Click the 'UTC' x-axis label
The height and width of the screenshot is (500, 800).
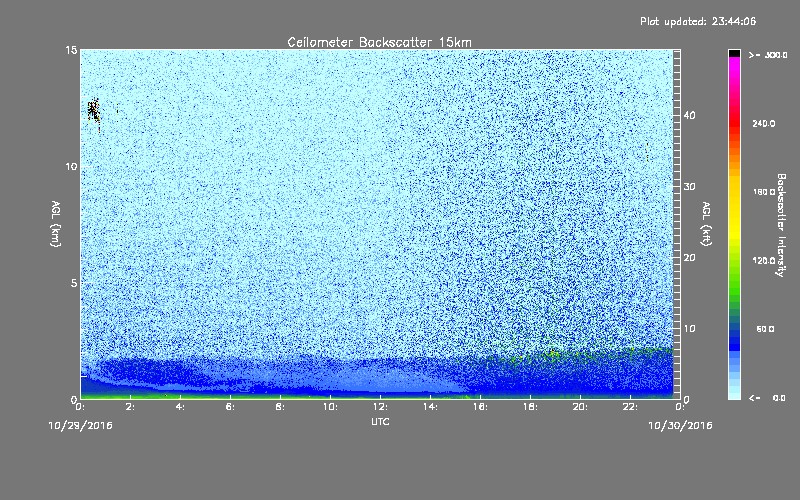[x=380, y=421]
